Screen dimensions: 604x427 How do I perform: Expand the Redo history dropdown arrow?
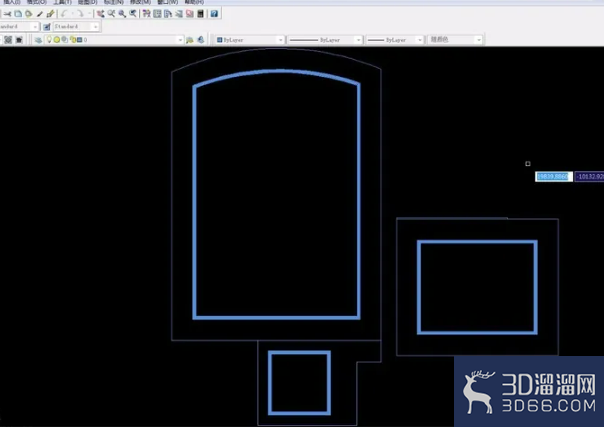click(x=89, y=14)
